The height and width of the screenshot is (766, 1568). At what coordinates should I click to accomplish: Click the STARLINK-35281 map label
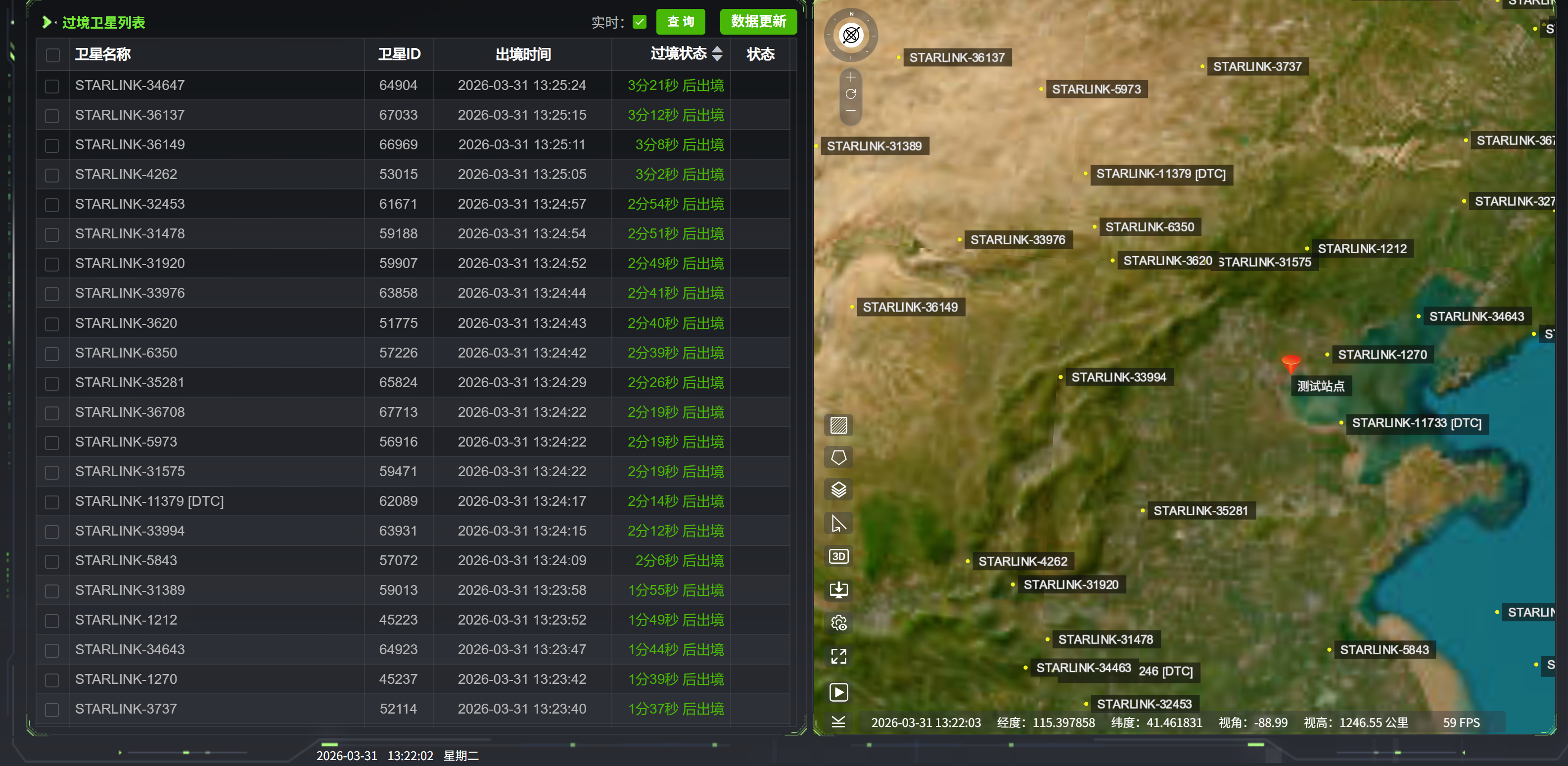1200,510
